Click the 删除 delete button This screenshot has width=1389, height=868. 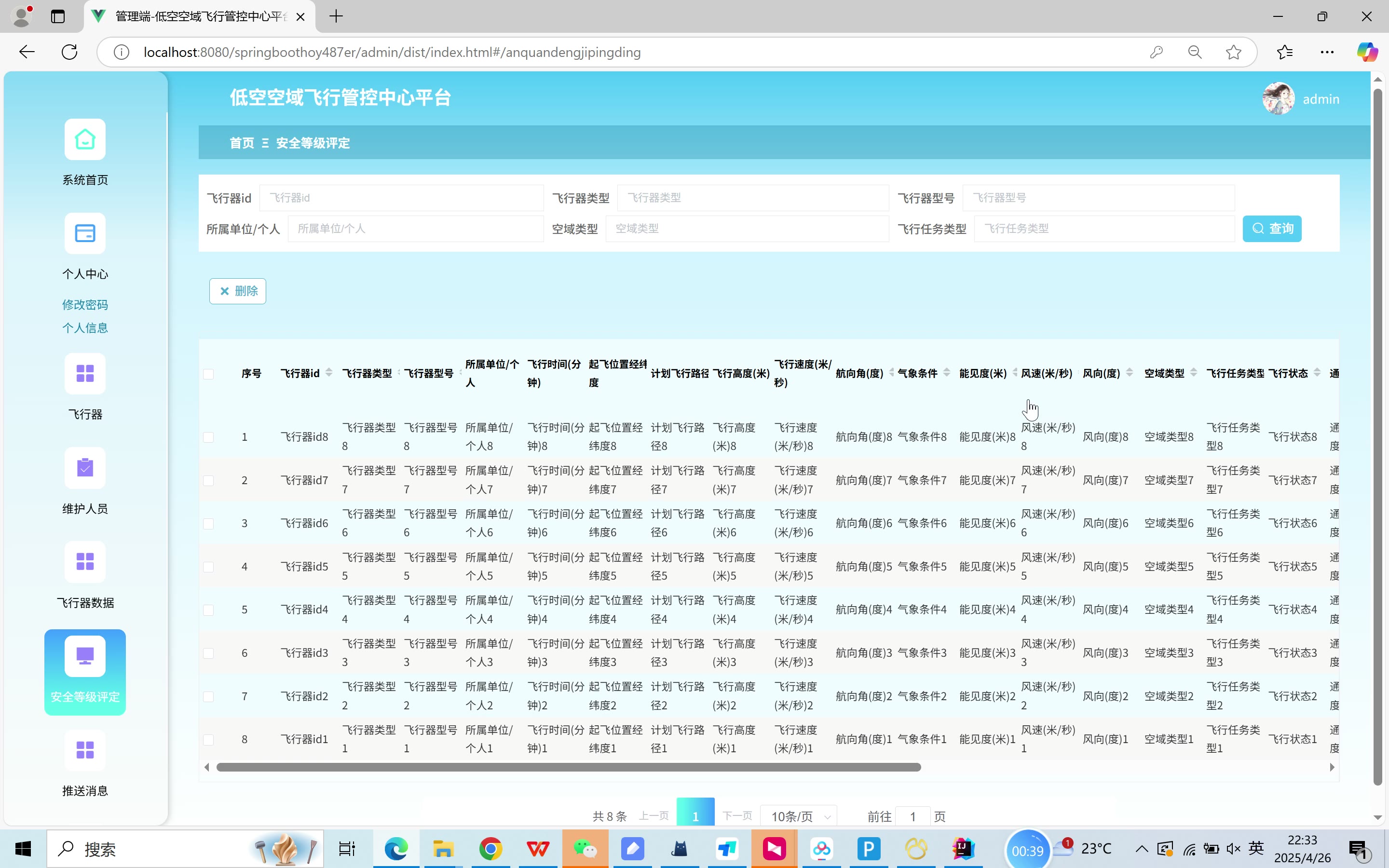coord(238,291)
